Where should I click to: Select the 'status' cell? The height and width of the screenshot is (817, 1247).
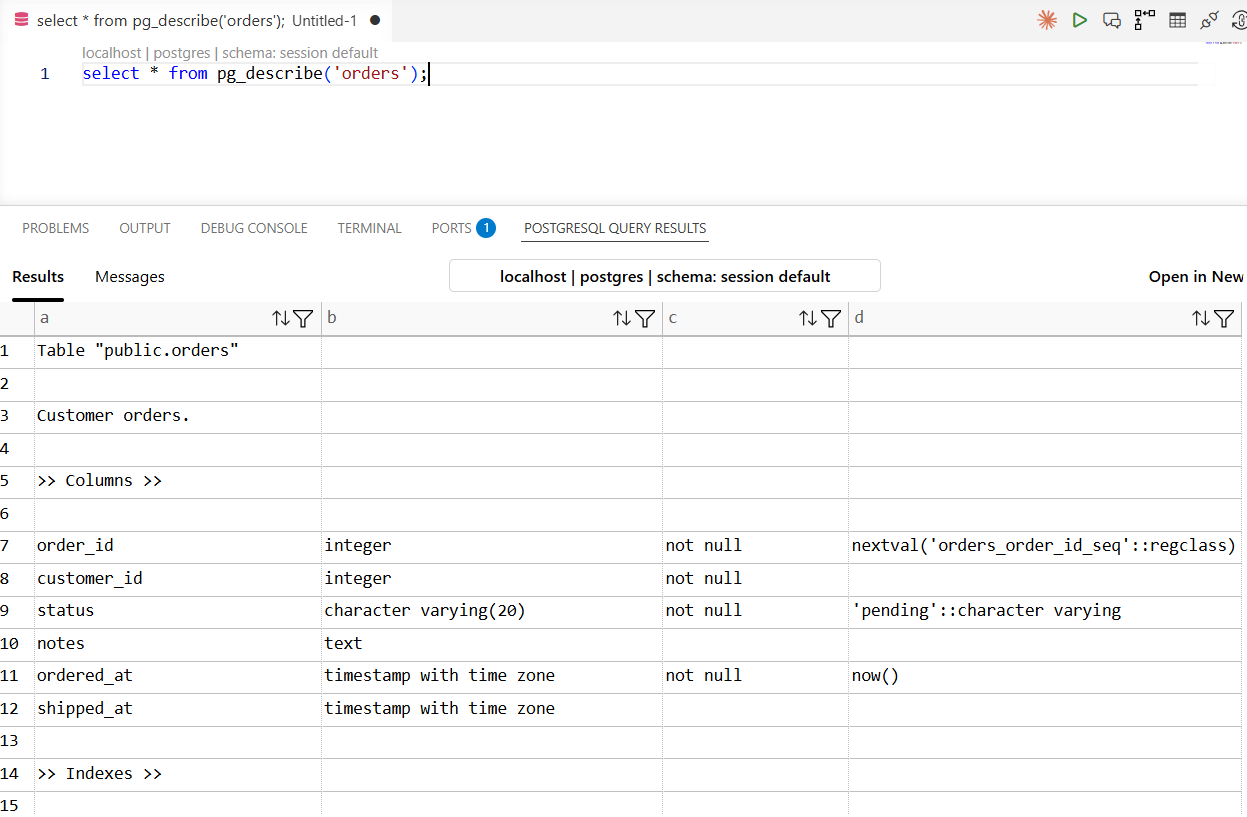point(178,611)
